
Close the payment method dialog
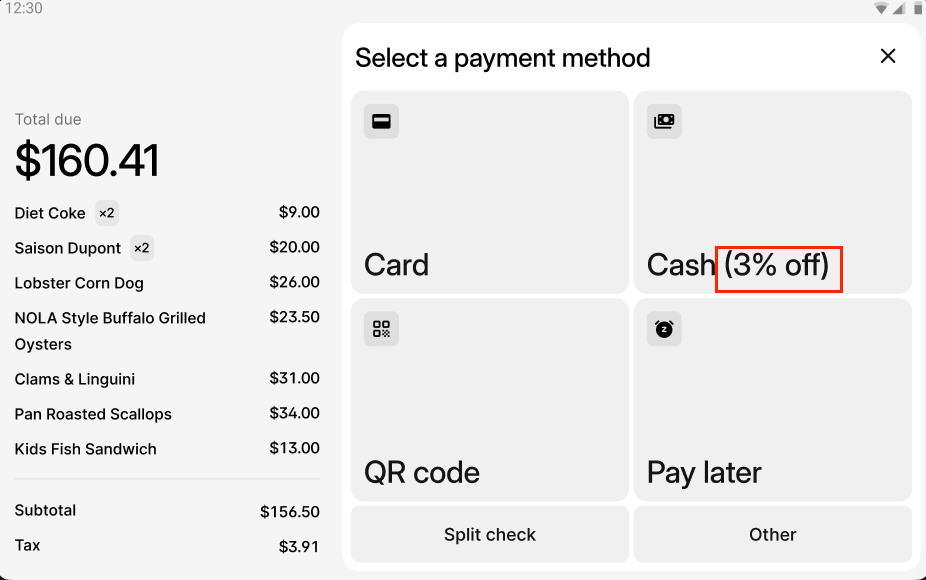coord(888,57)
